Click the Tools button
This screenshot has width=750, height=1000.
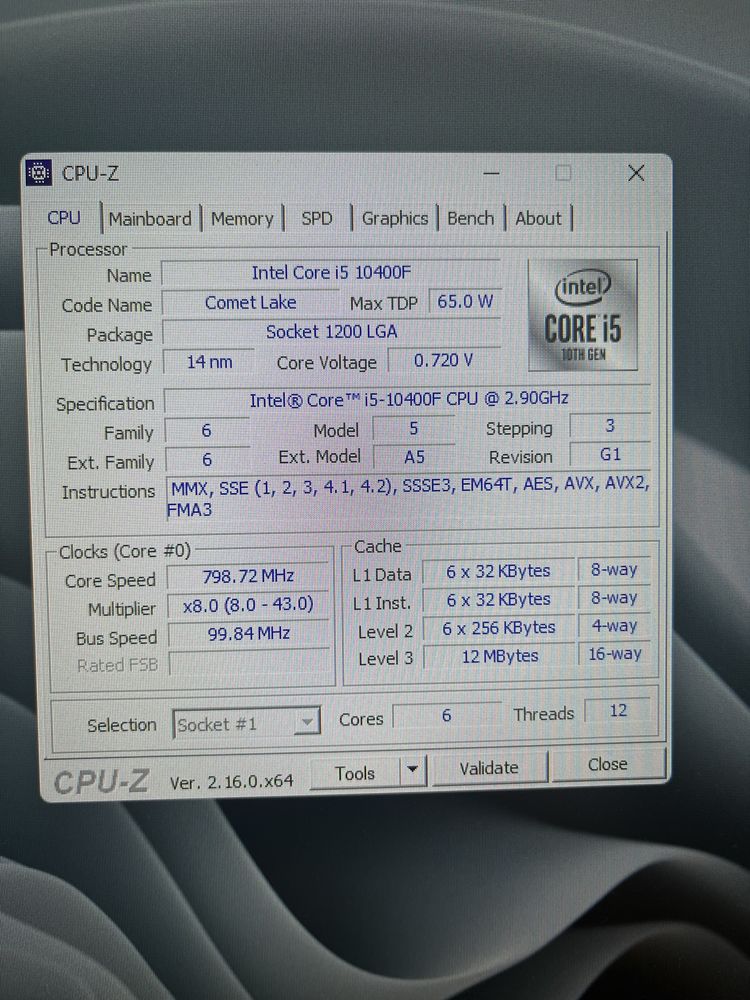[x=355, y=772]
